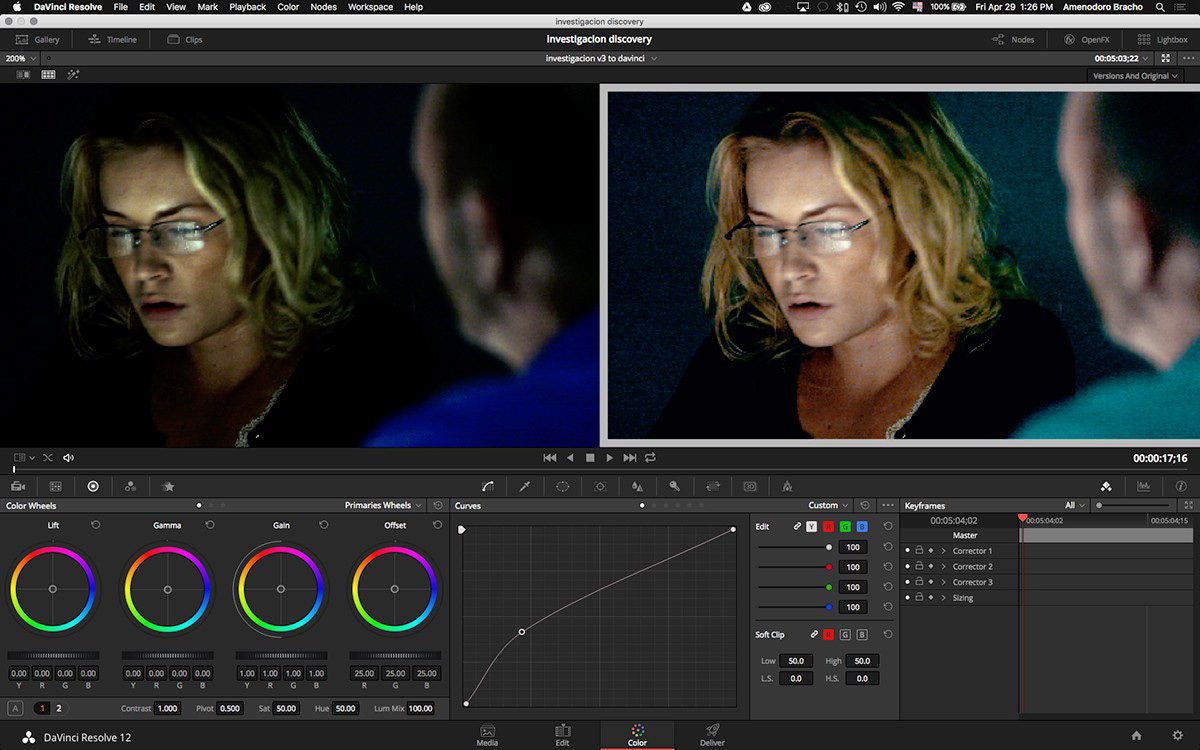Open the OpenFX panel
Image resolution: width=1200 pixels, height=750 pixels.
[1087, 40]
